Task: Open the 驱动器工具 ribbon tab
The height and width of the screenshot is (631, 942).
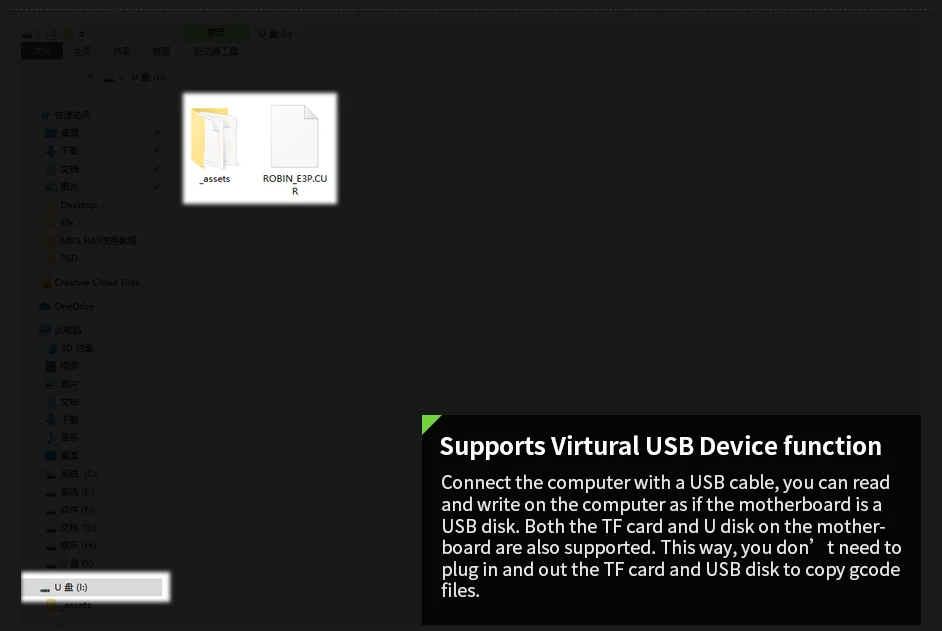Action: (216, 52)
